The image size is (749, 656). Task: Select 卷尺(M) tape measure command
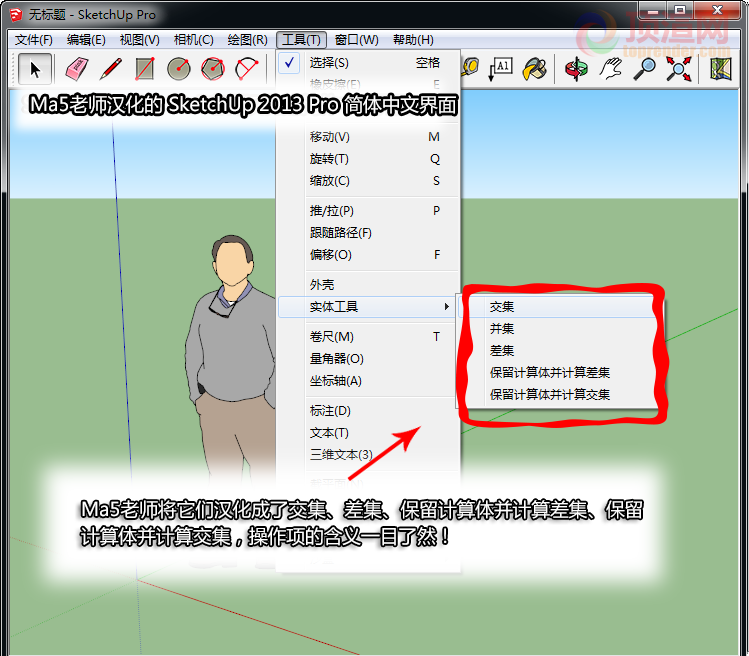point(368,337)
